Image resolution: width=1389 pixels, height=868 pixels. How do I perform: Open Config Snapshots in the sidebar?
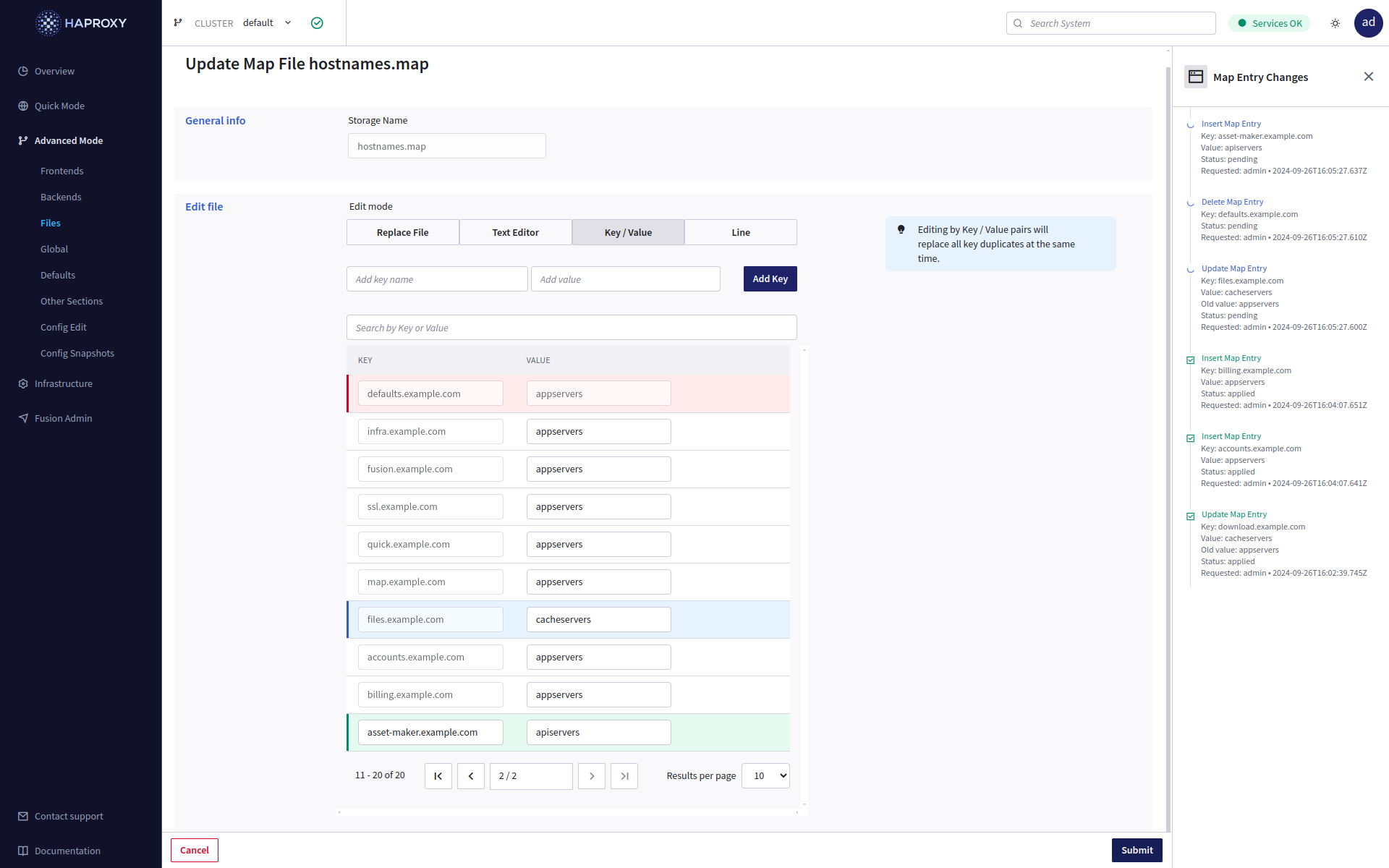[x=77, y=353]
